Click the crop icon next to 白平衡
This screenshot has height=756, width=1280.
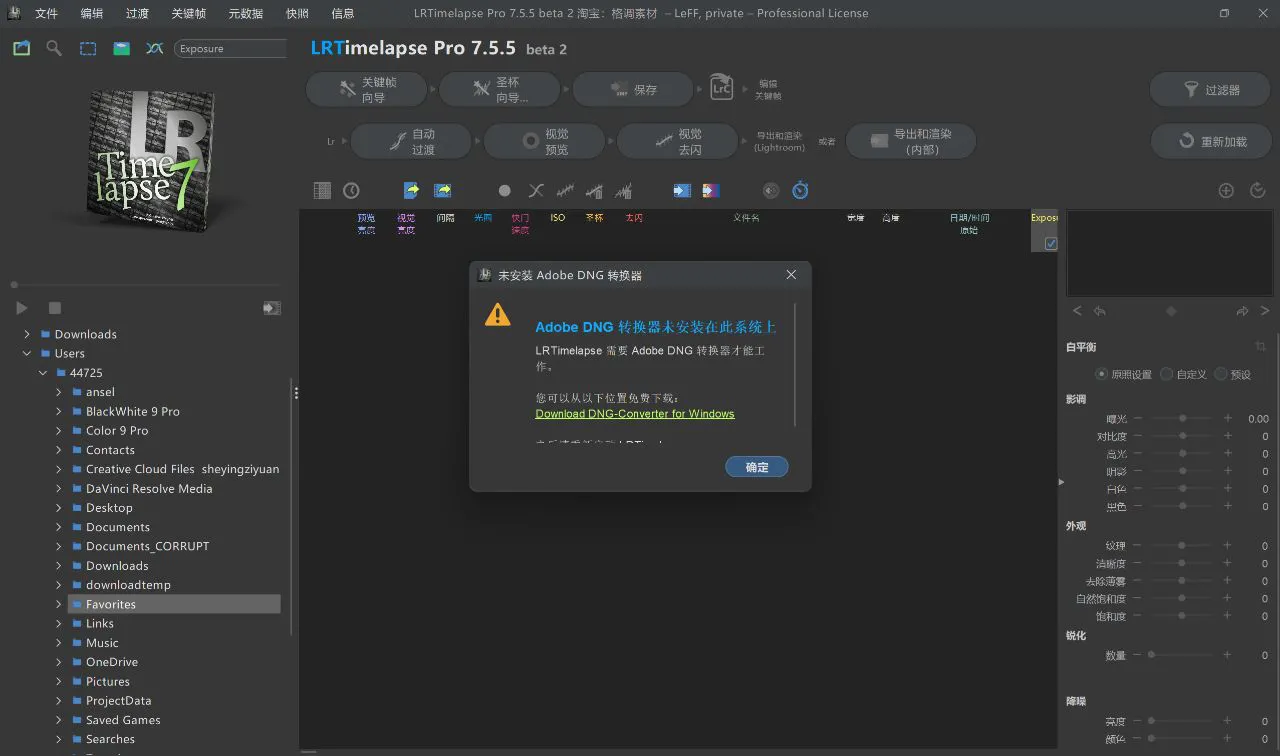coord(1260,346)
